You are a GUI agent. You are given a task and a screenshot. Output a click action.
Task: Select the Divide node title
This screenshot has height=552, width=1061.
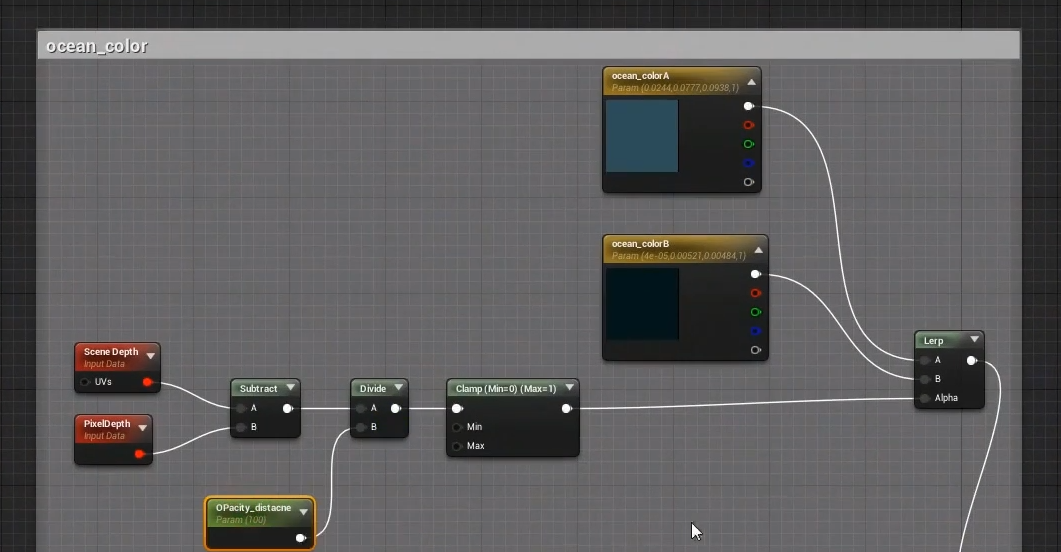(373, 388)
